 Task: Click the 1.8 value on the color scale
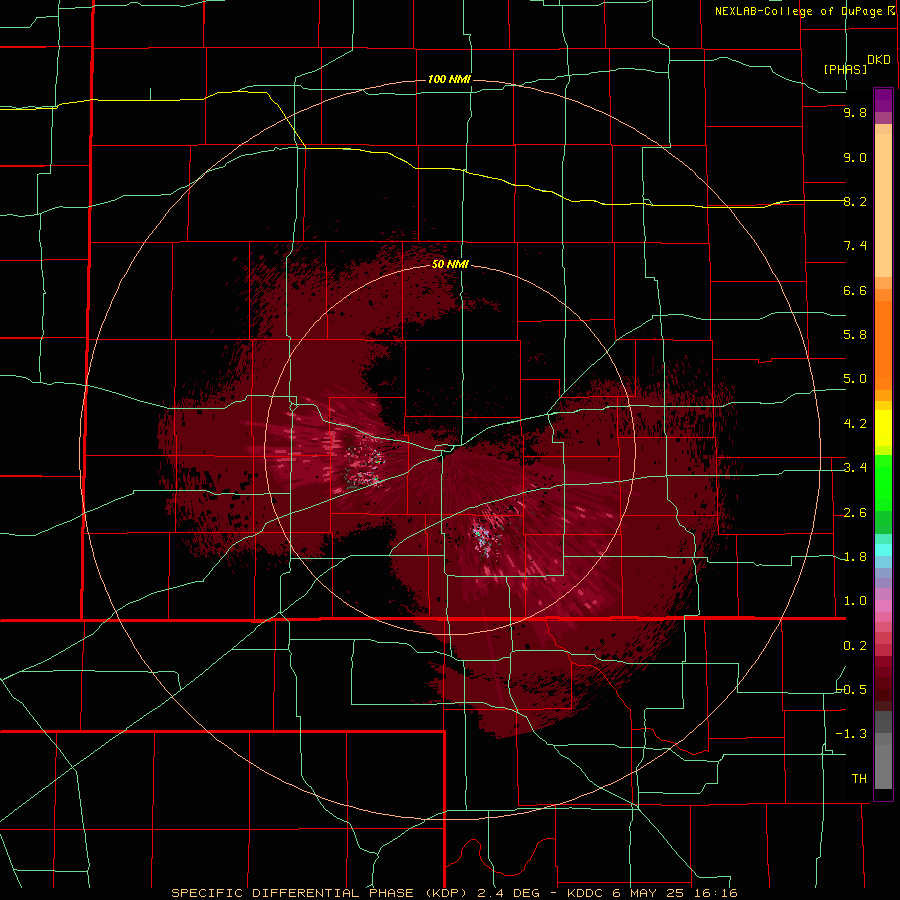855,557
